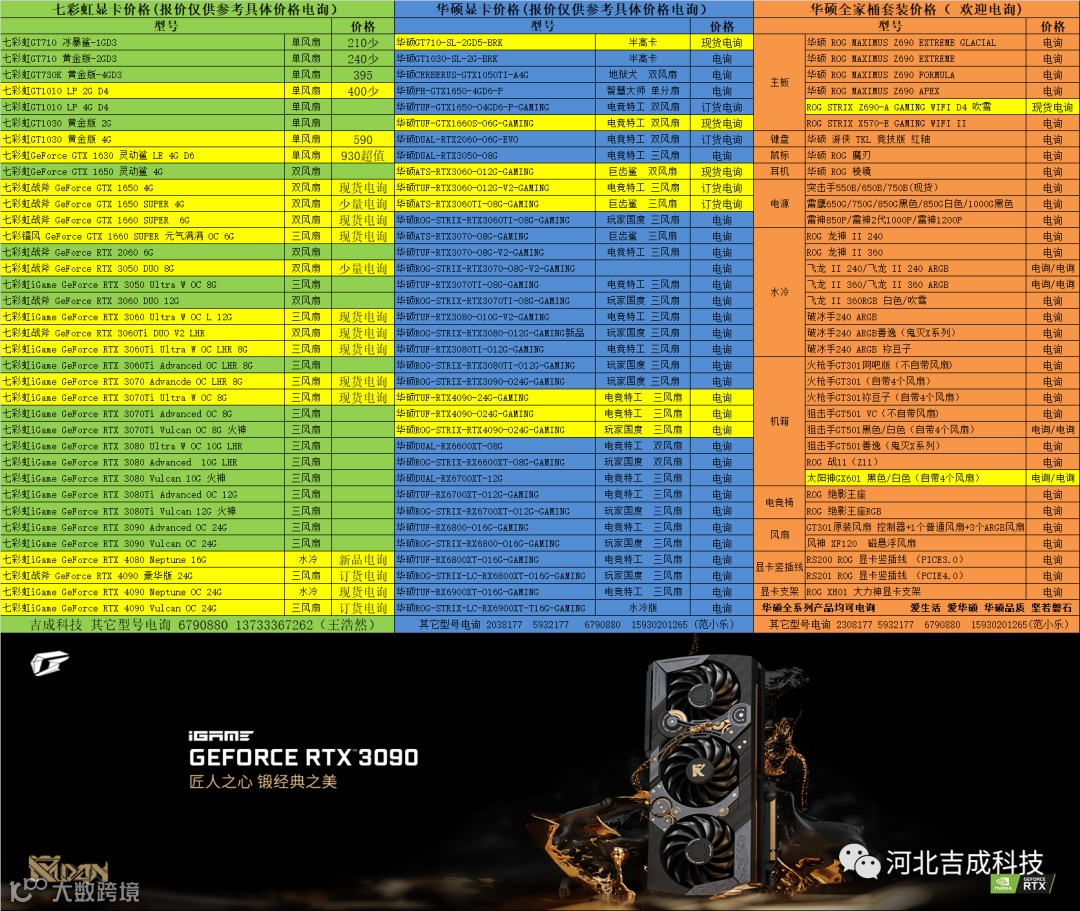
Task: Click the 590 price cell
Action: [x=363, y=139]
